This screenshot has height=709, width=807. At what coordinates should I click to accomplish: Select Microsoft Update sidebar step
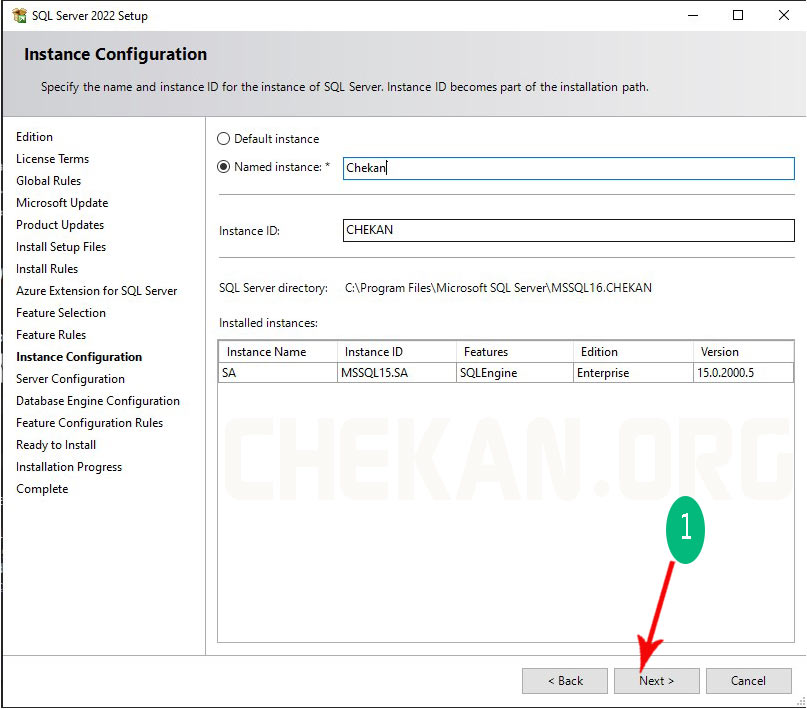point(62,203)
